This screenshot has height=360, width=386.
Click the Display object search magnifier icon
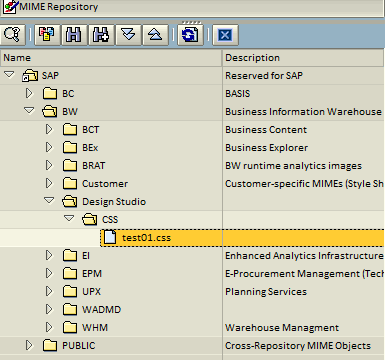[x=12, y=34]
